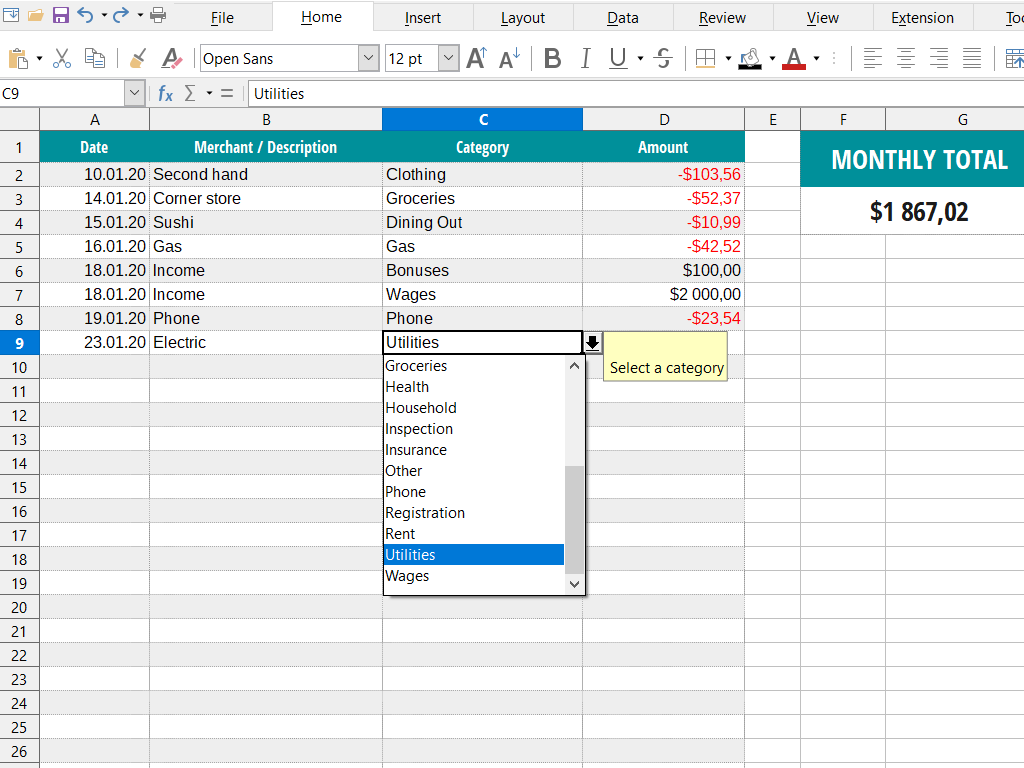Screen dimensions: 1024x768
Task: Toggle strikethrough formatting
Action: click(662, 58)
